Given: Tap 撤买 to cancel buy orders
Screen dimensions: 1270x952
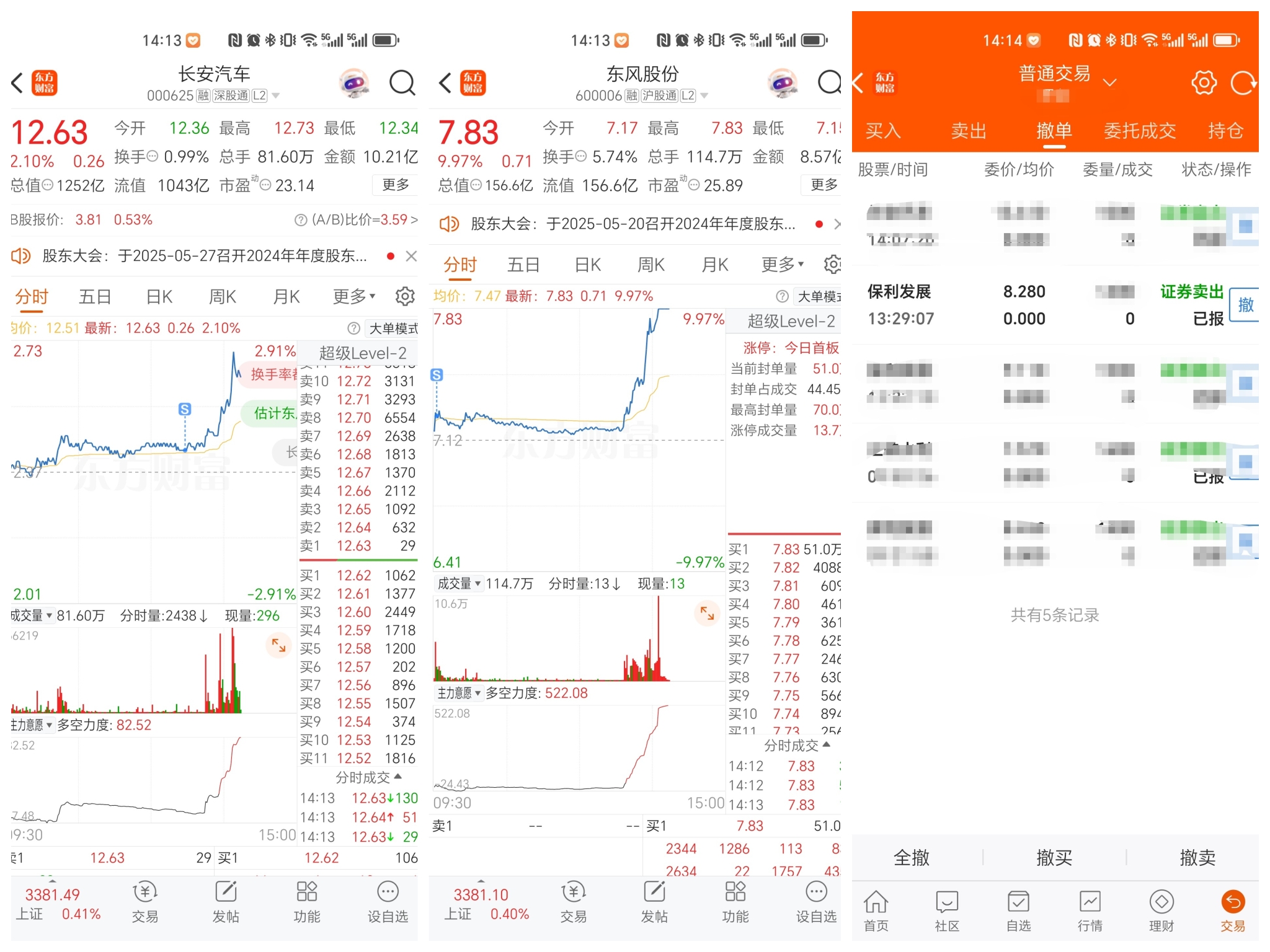Looking at the screenshot, I should [x=1054, y=857].
